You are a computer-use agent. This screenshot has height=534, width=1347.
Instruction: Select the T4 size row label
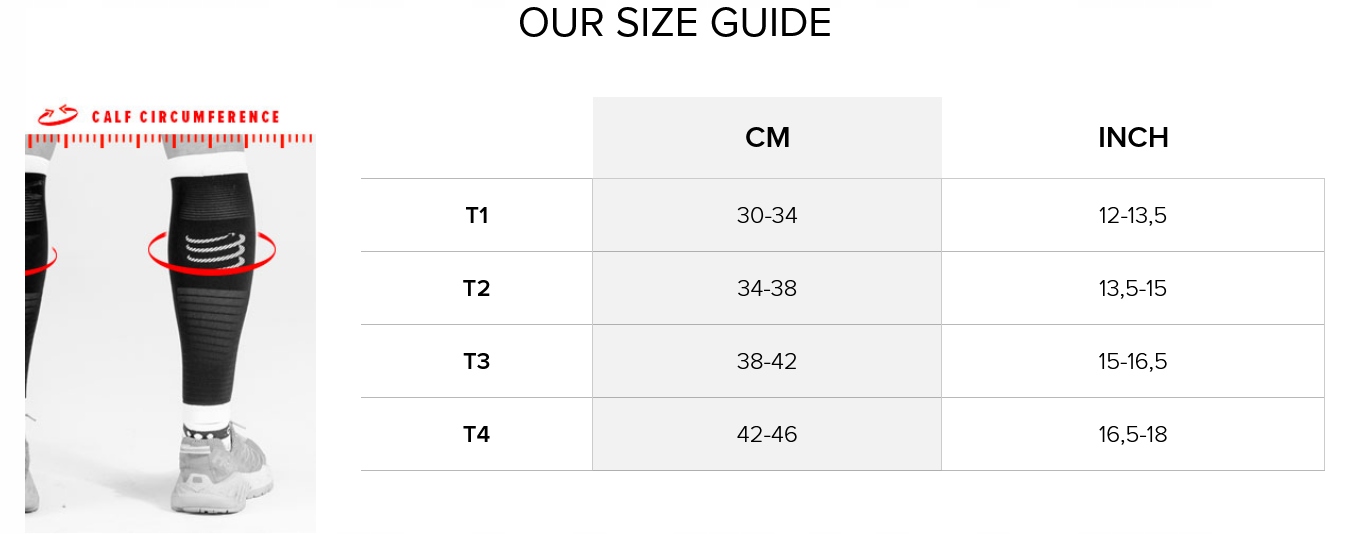(477, 434)
